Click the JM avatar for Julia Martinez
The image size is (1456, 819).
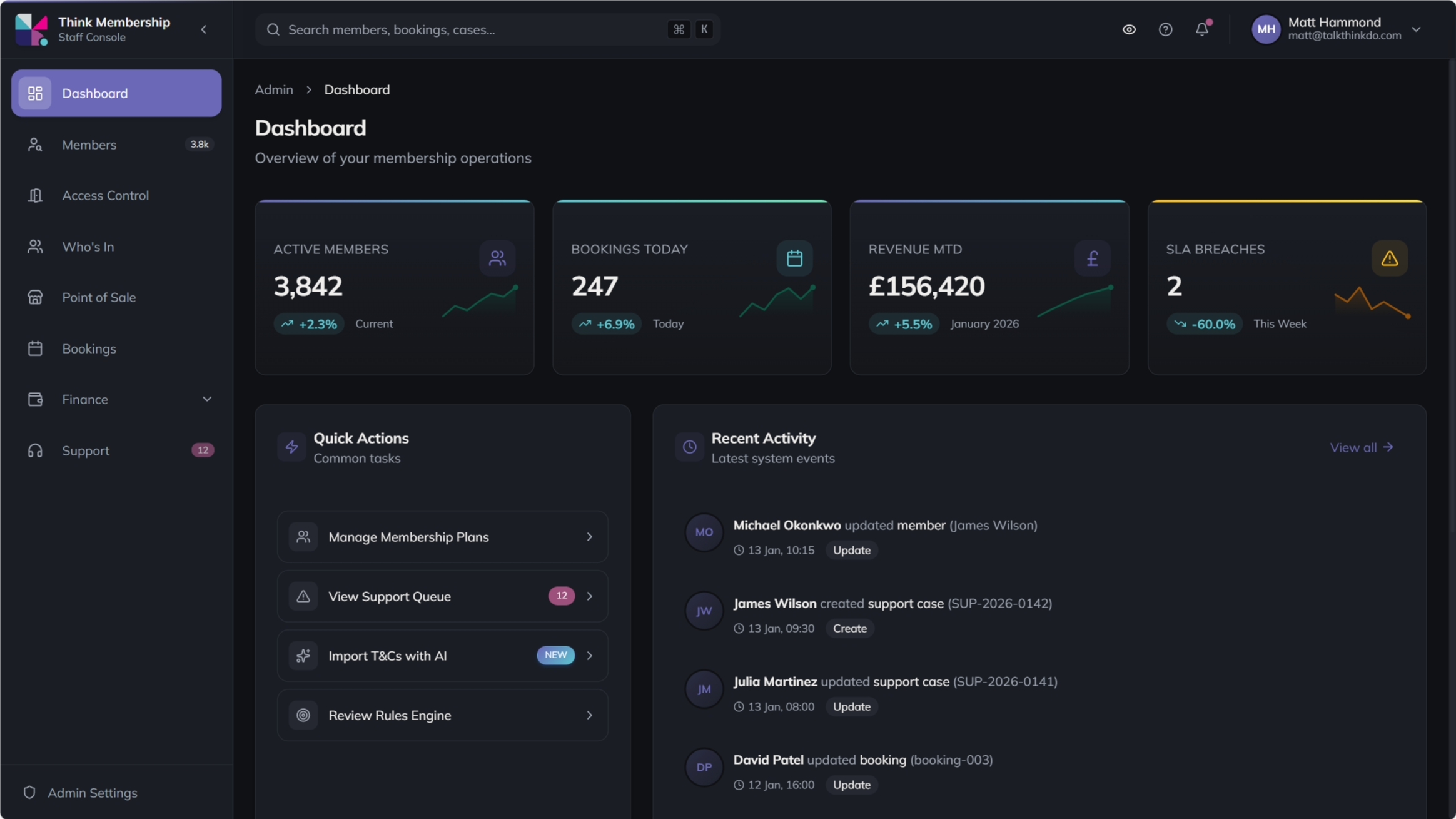[704, 689]
